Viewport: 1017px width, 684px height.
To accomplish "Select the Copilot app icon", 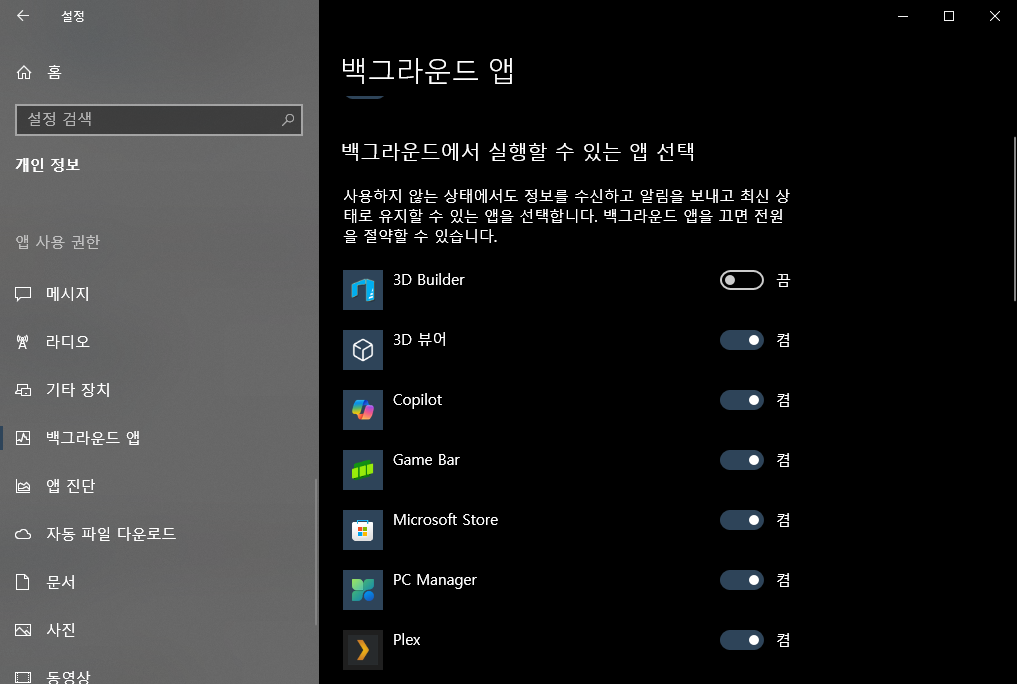I will pyautogui.click(x=362, y=410).
